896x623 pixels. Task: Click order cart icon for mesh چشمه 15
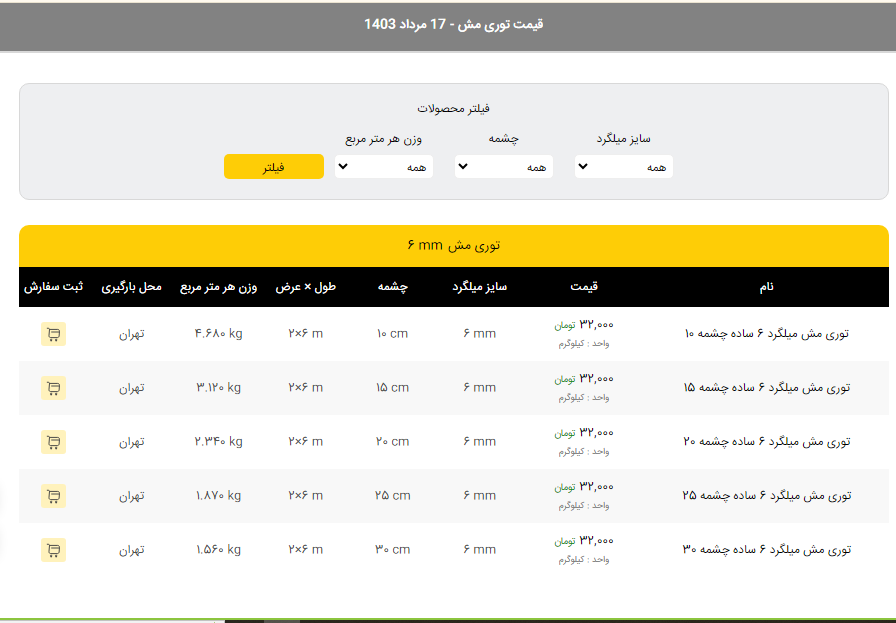tap(53, 388)
